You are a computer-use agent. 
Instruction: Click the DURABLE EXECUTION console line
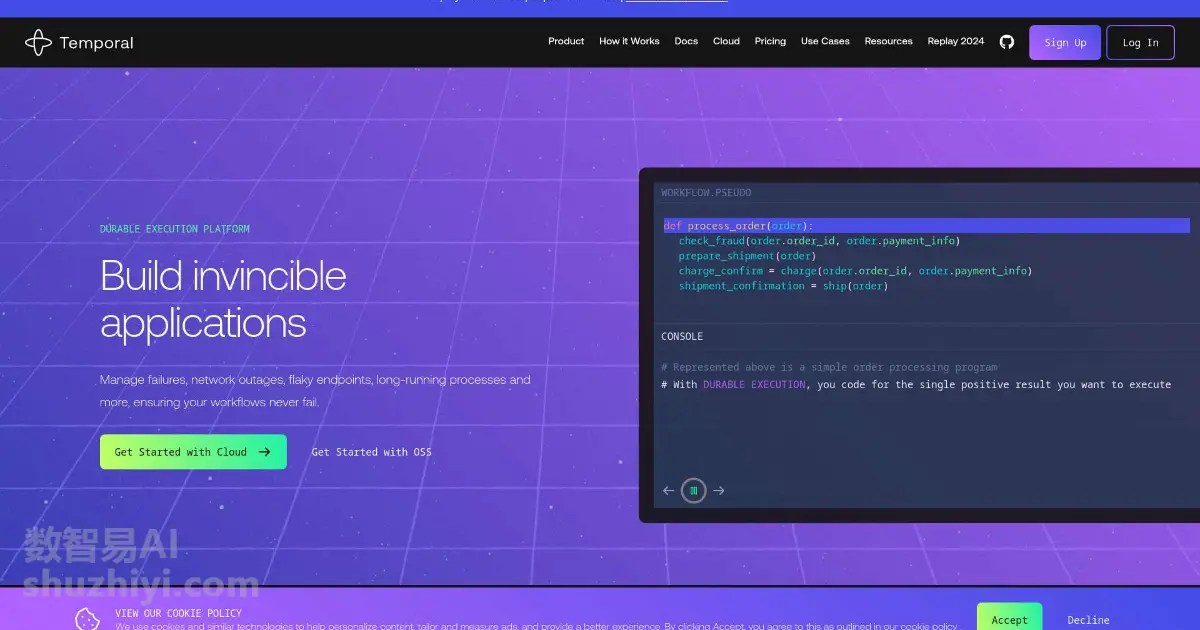click(916, 384)
